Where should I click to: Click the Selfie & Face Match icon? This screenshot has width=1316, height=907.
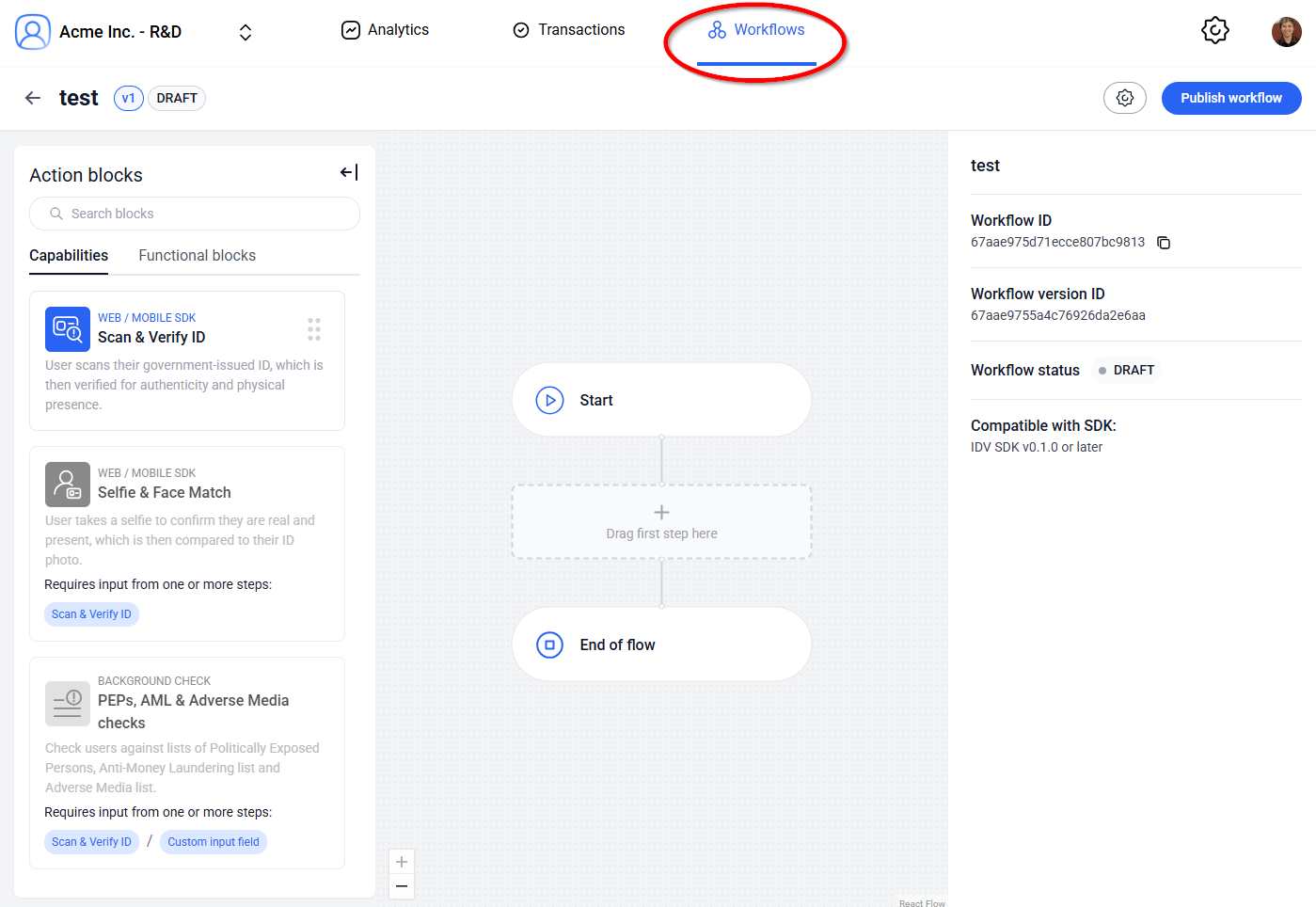[x=67, y=485]
